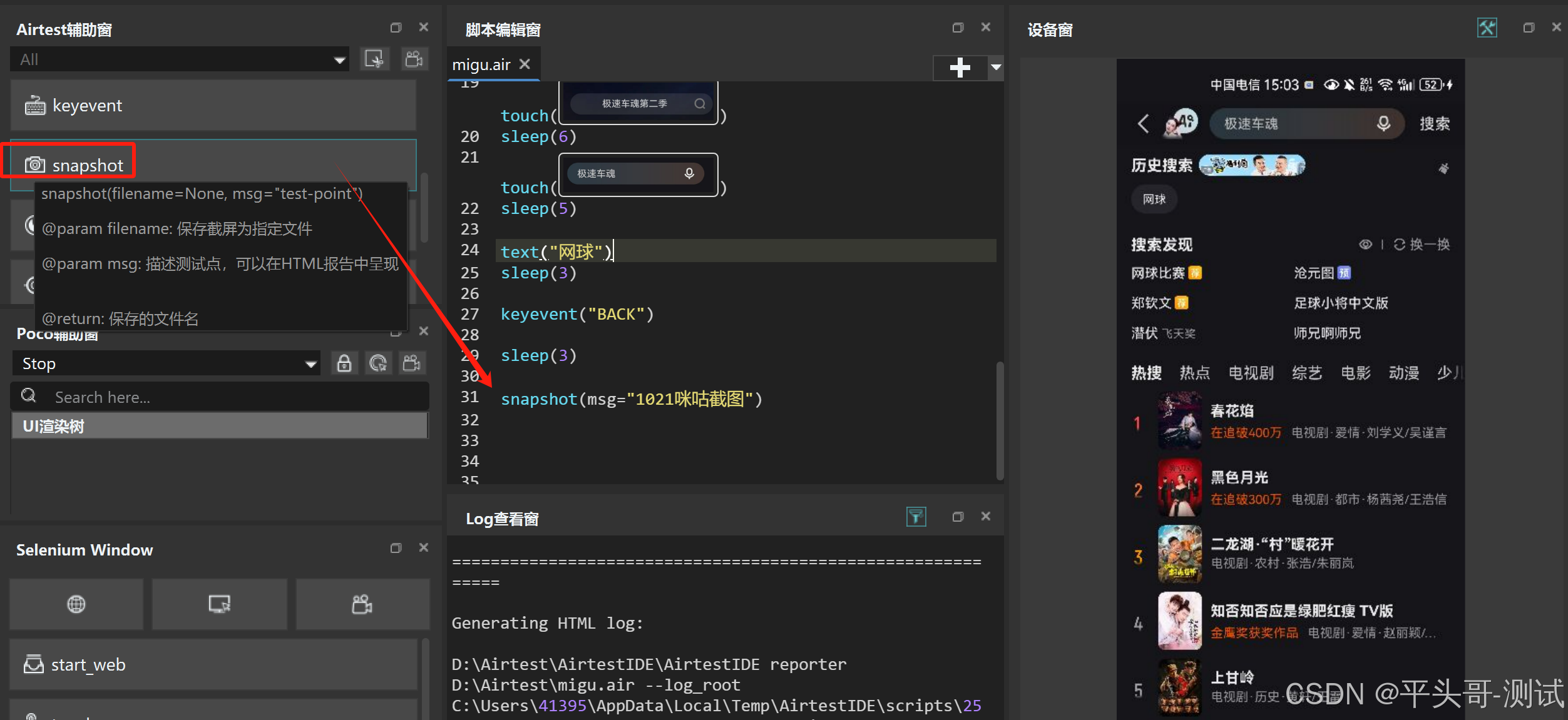Click the Poco record icon
The height and width of the screenshot is (720, 1568).
[x=411, y=363]
